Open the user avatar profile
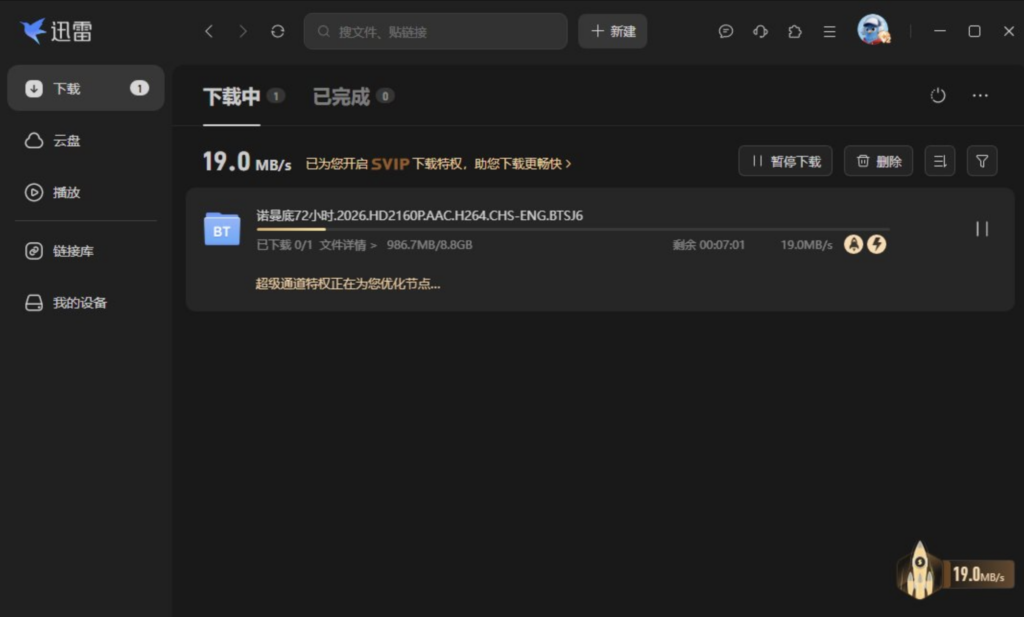The width and height of the screenshot is (1024, 617). 873,29
